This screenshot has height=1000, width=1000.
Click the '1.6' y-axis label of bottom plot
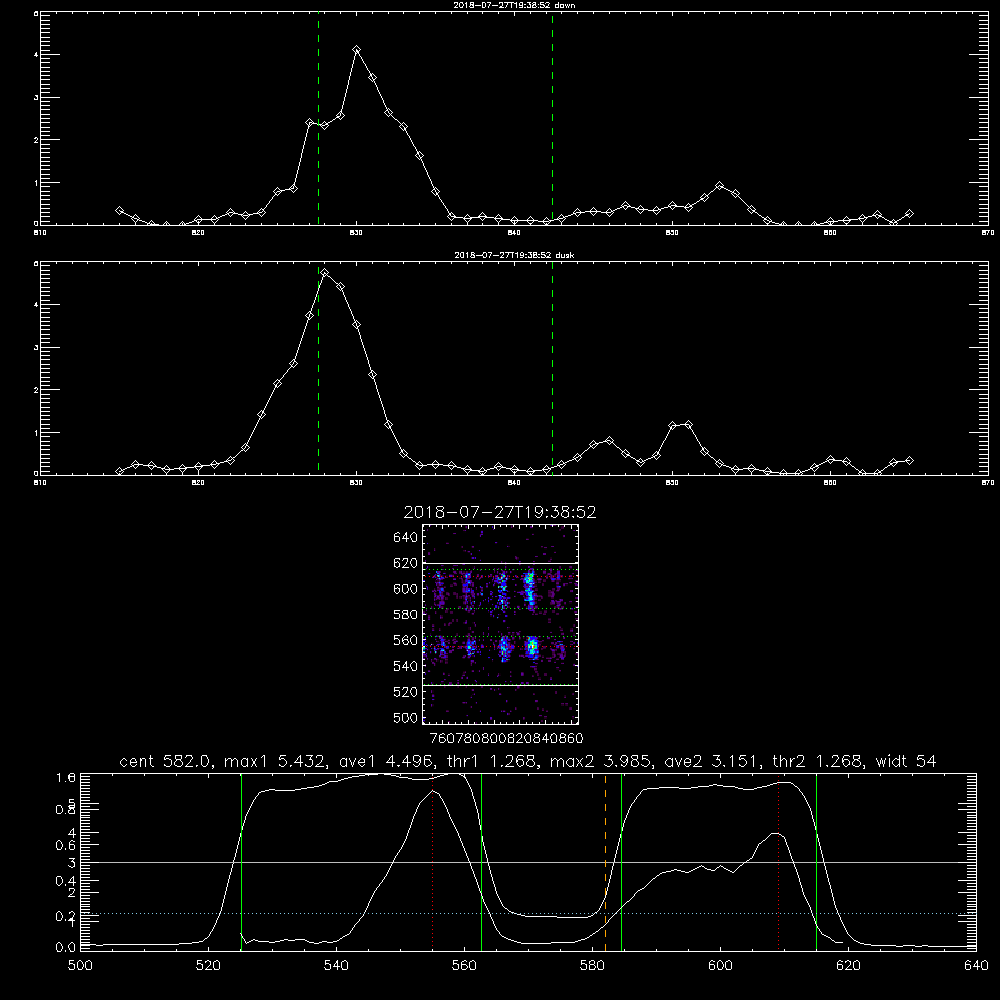tap(66, 777)
